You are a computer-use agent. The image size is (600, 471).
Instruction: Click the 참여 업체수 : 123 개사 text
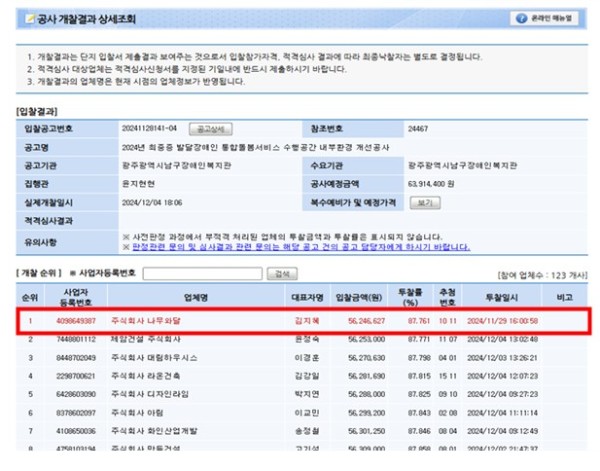pyautogui.click(x=542, y=275)
